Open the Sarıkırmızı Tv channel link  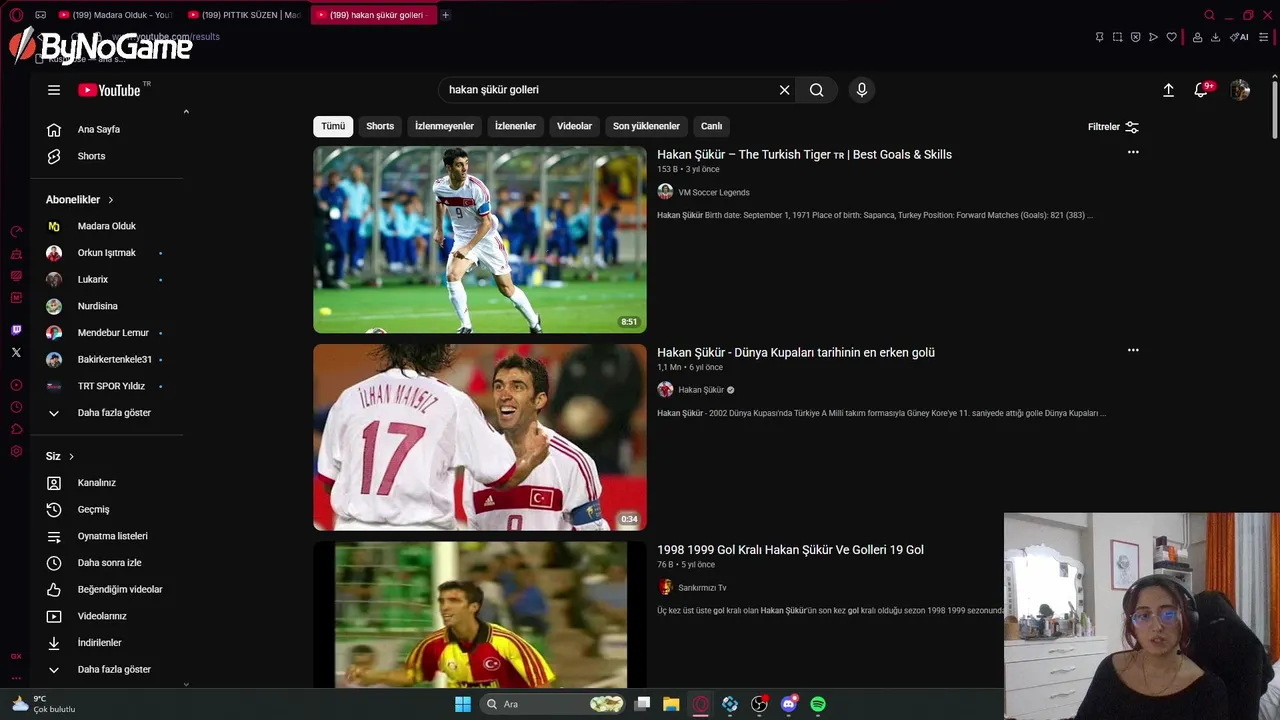(701, 588)
